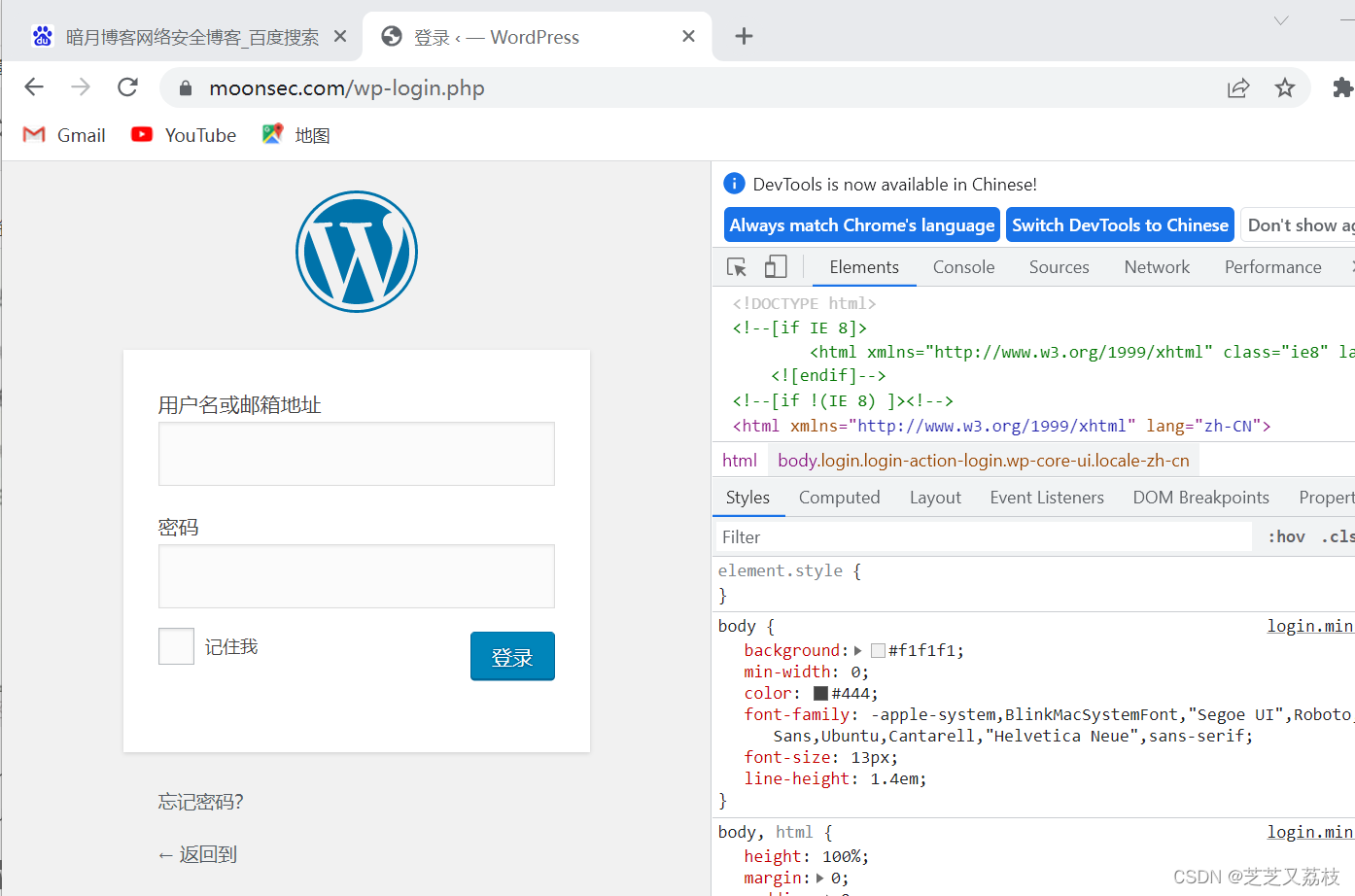
Task: Open login.min link beside body rule
Action: pyautogui.click(x=1310, y=627)
